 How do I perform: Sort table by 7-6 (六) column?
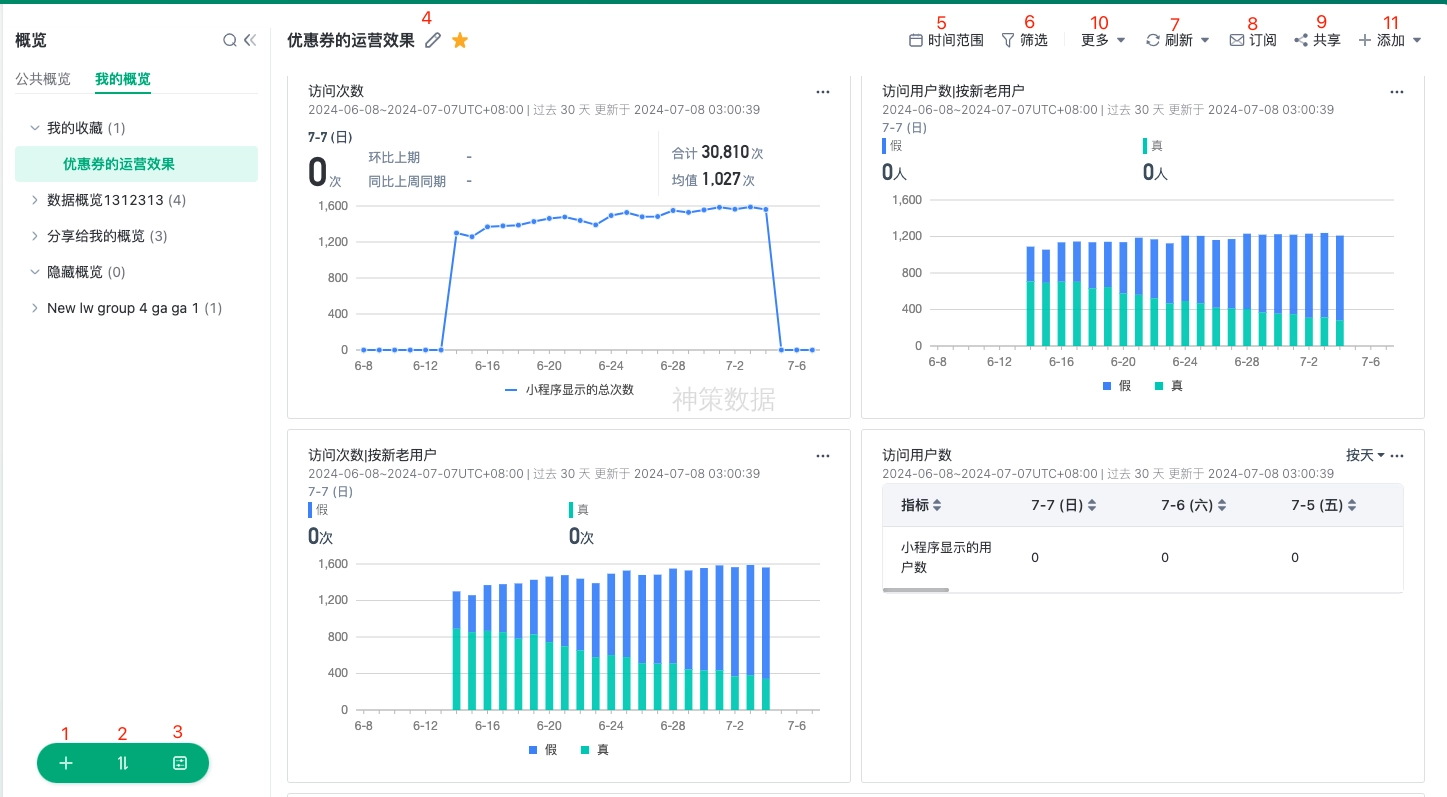(1223, 506)
